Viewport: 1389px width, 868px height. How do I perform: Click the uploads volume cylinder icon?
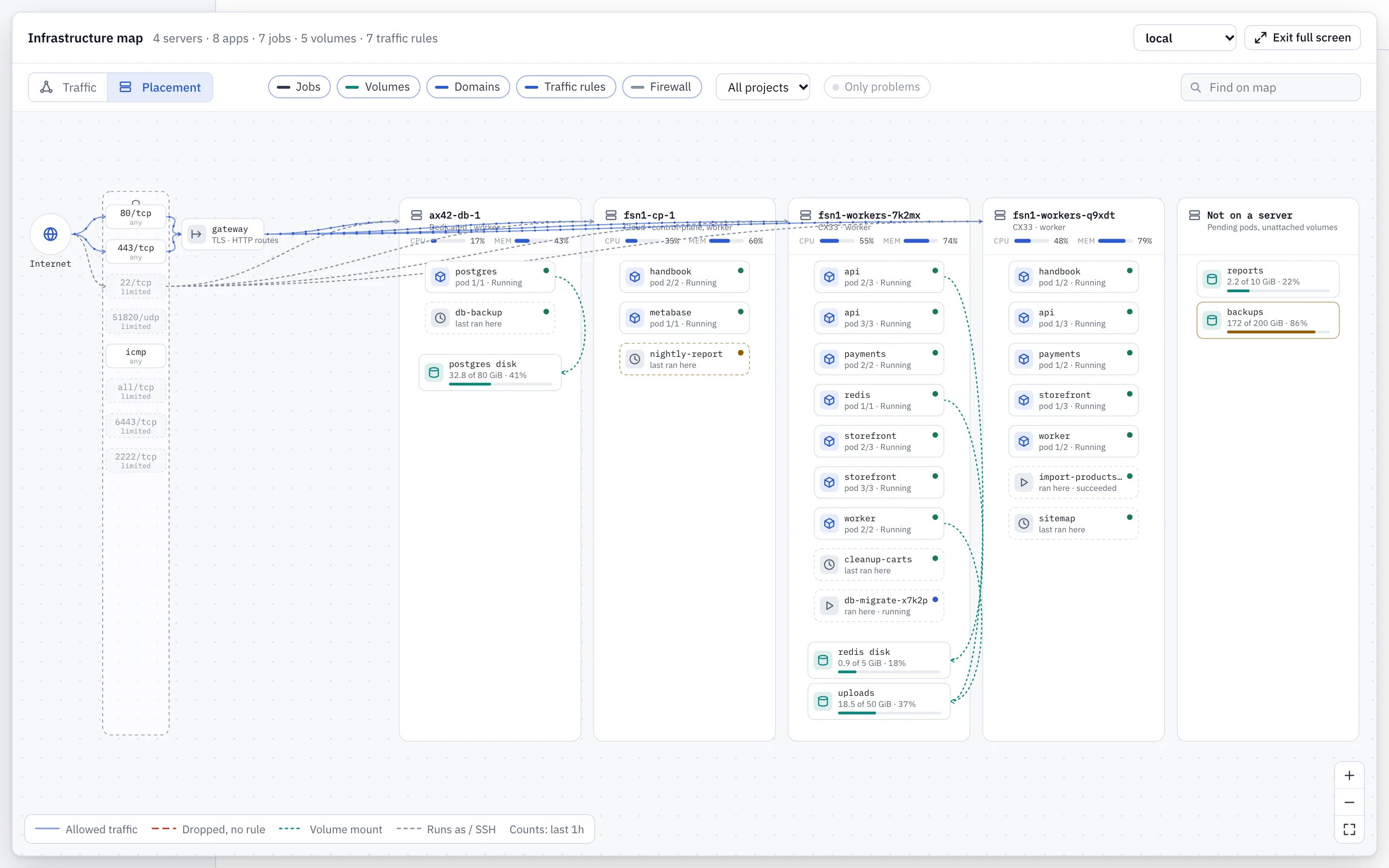pyautogui.click(x=823, y=701)
